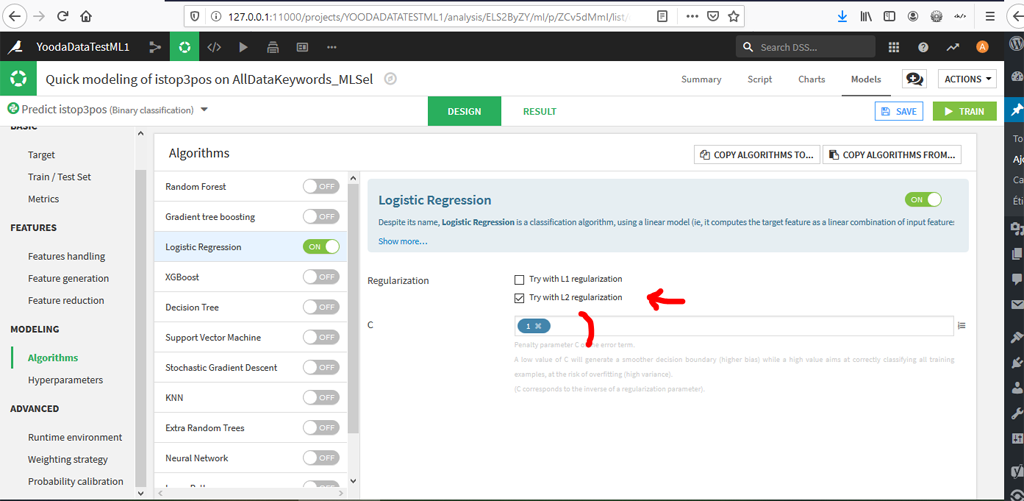Click the list-mode icon beside the C field
This screenshot has width=1024, height=501.
click(961, 325)
